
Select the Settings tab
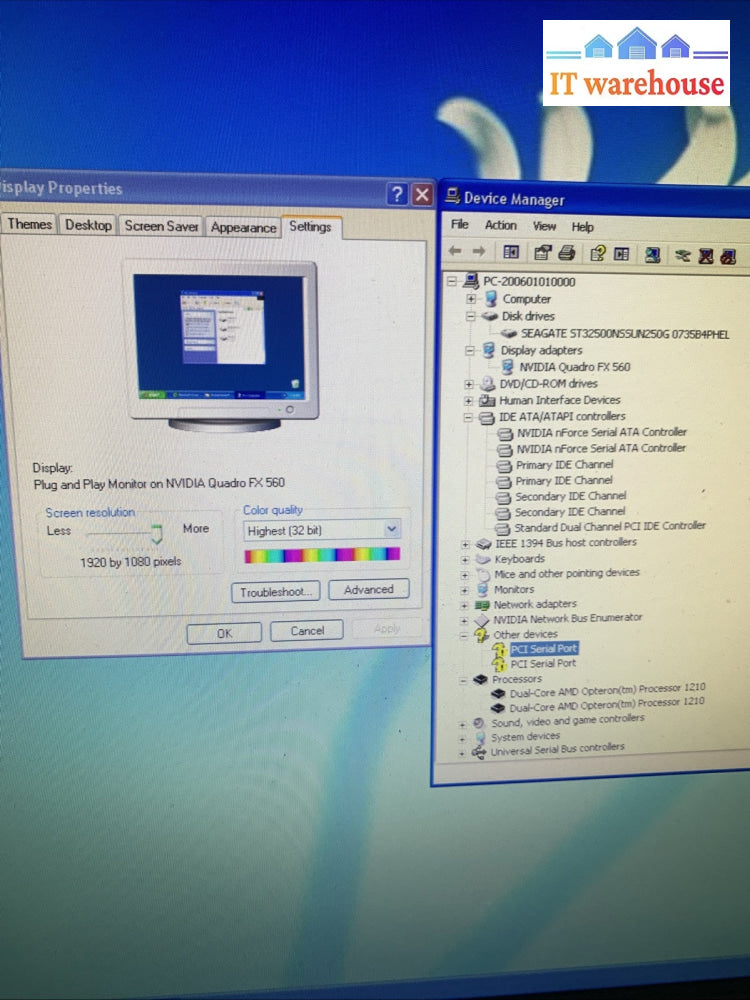click(311, 226)
